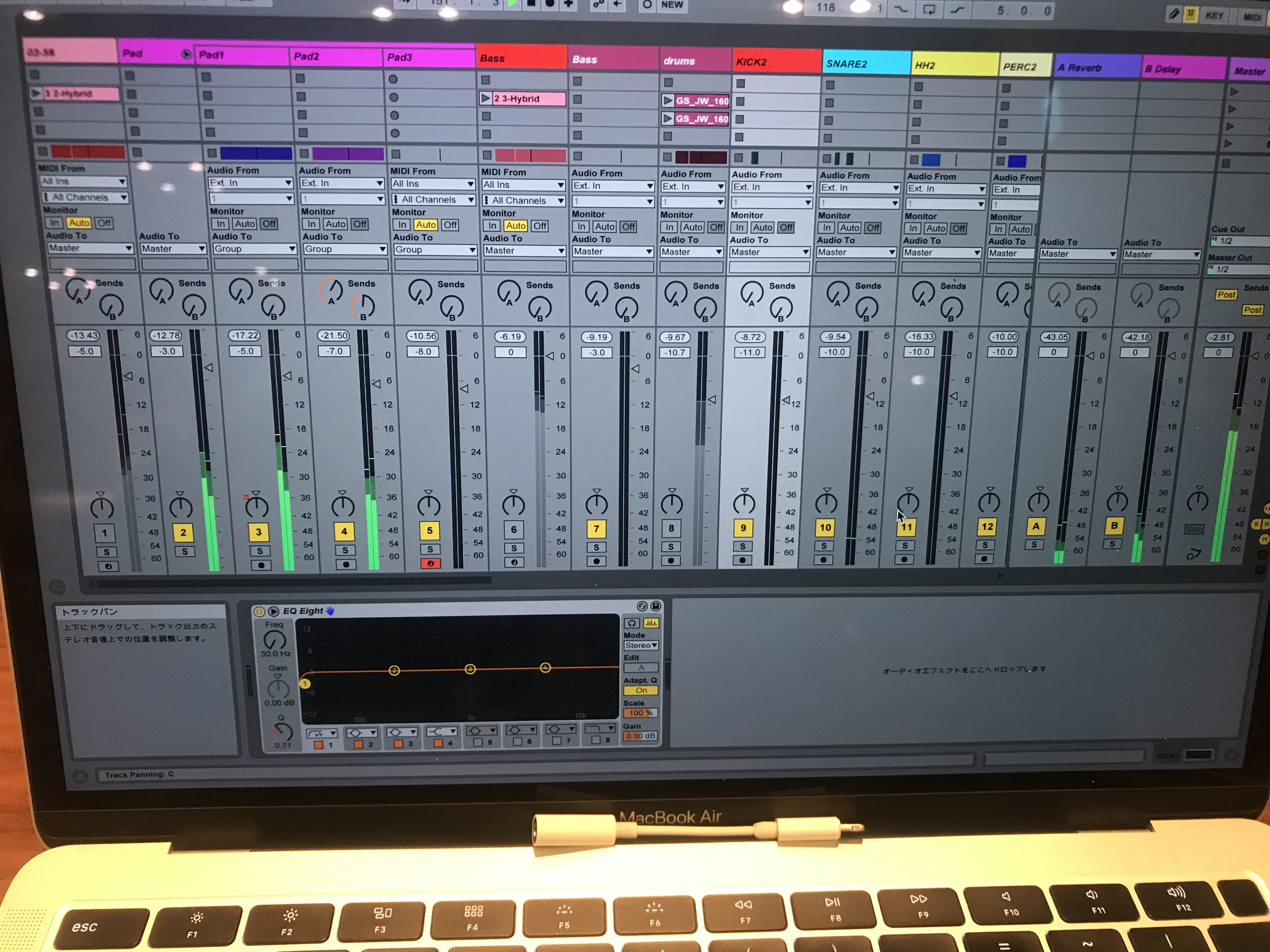Click the EQ Eight Edit A button
The width and height of the screenshot is (1270, 952).
click(x=641, y=668)
